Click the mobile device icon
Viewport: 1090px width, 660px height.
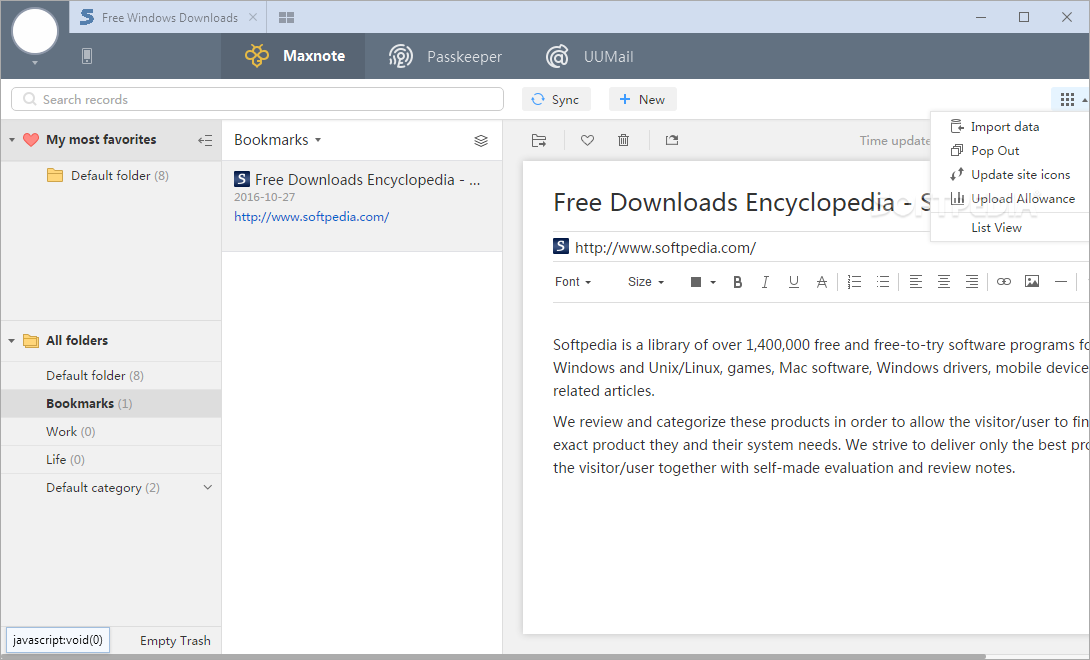pyautogui.click(x=87, y=56)
